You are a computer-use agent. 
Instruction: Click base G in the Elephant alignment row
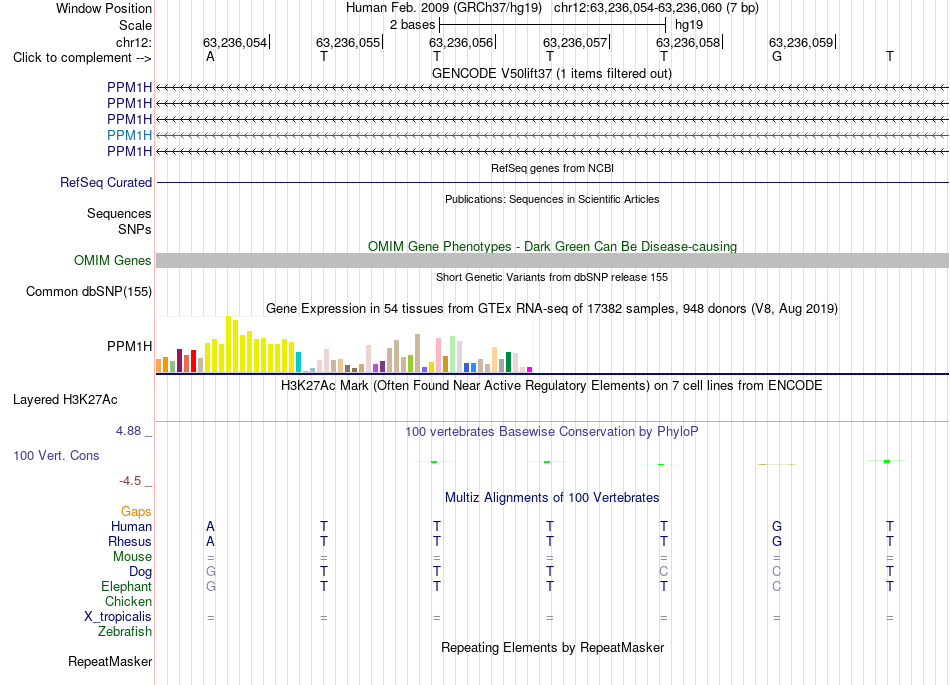pos(211,586)
